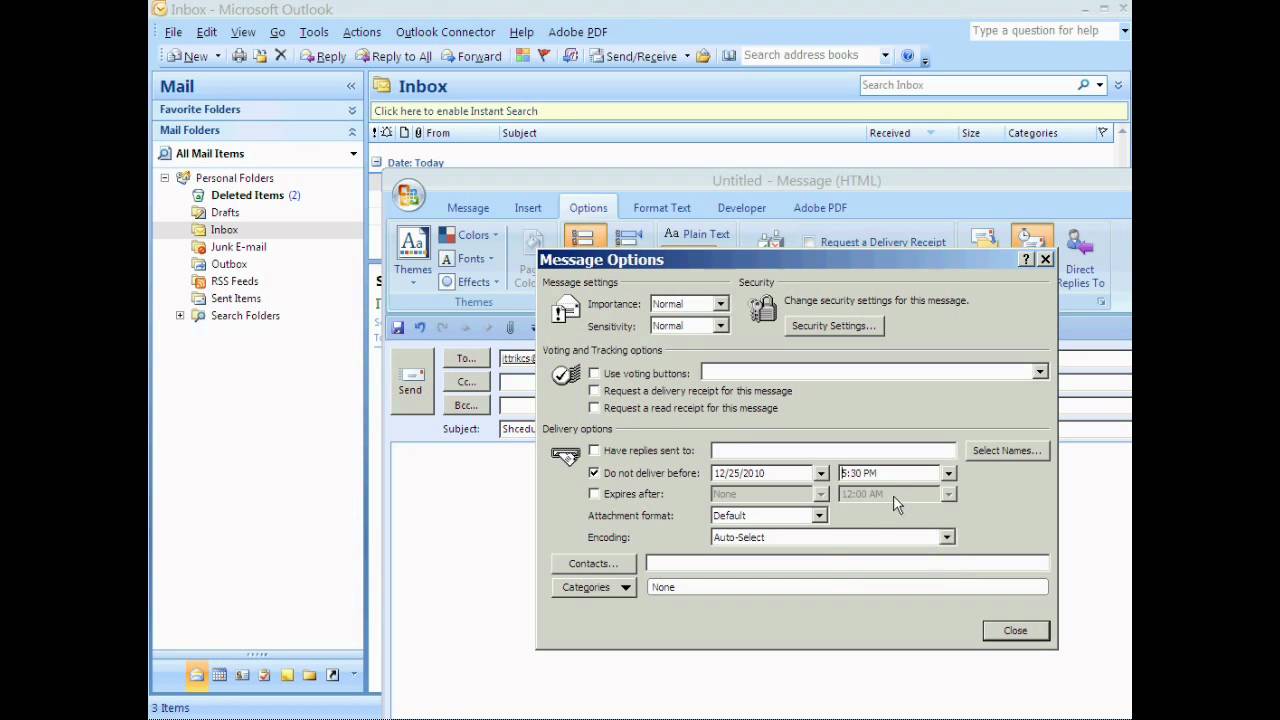1280x720 pixels.
Task: Click the Print icon in Outlook toolbar
Action: click(x=239, y=56)
